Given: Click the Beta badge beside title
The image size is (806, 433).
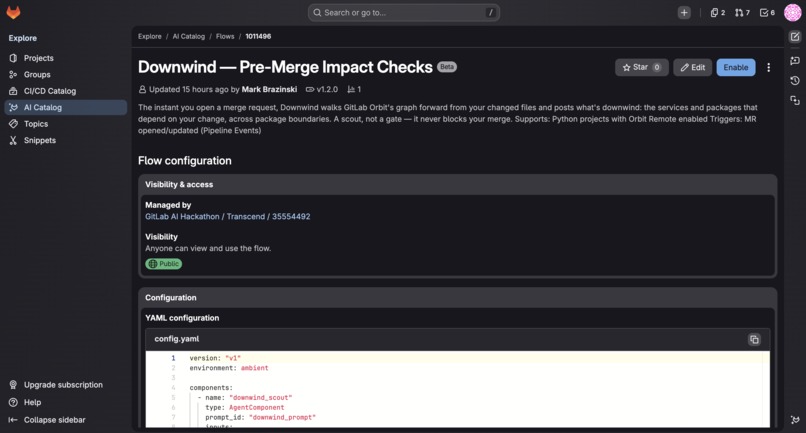Looking at the screenshot, I should (447, 67).
